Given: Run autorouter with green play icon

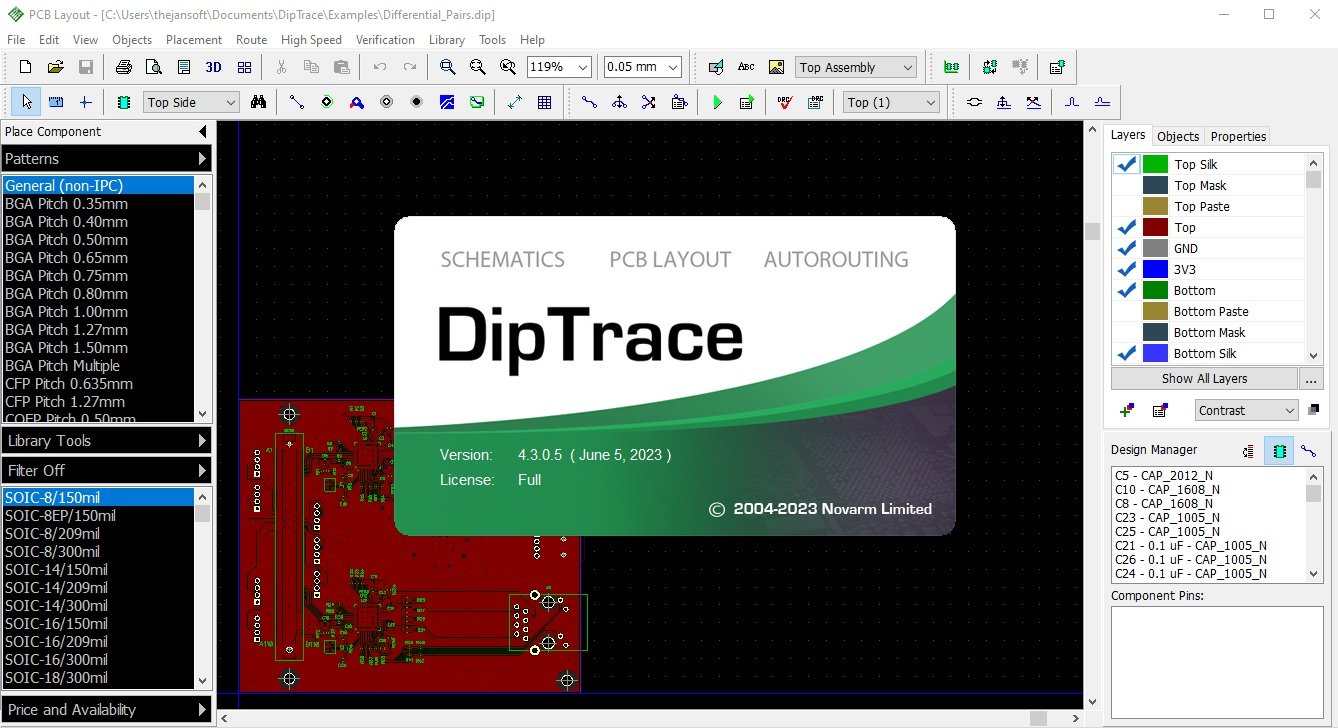Looking at the screenshot, I should [x=717, y=102].
